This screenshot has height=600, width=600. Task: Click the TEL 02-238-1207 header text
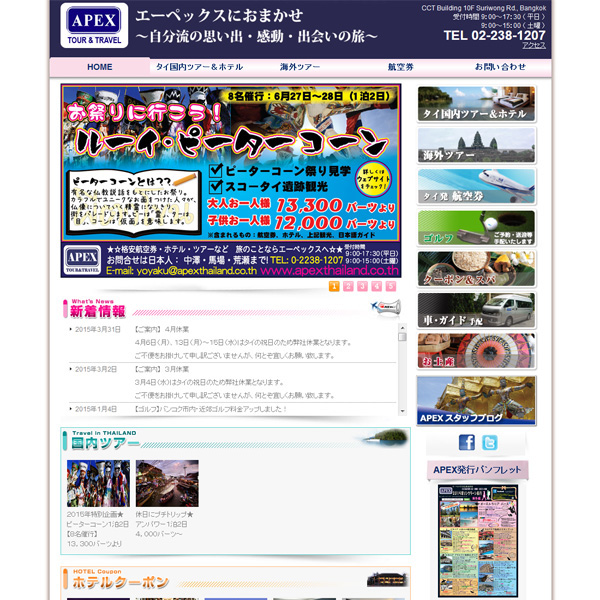click(494, 36)
